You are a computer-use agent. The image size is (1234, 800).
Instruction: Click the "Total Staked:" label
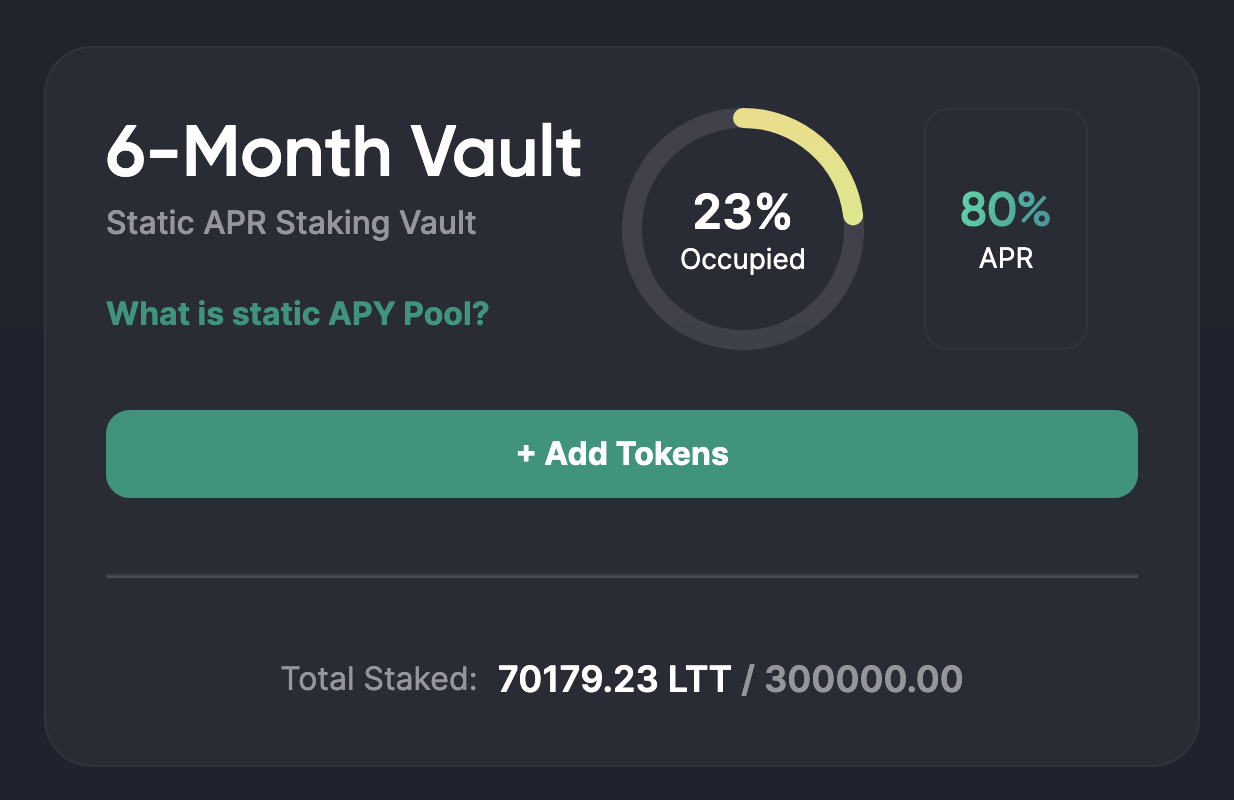pyautogui.click(x=379, y=679)
